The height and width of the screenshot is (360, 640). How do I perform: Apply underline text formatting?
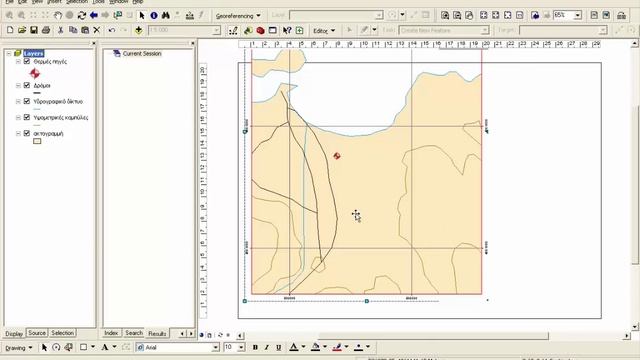click(x=278, y=347)
